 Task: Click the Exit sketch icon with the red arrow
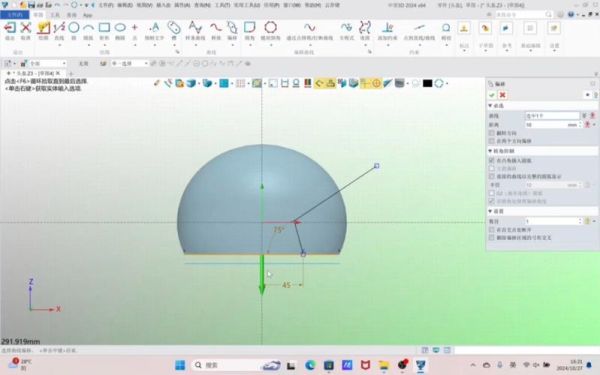pos(10,28)
